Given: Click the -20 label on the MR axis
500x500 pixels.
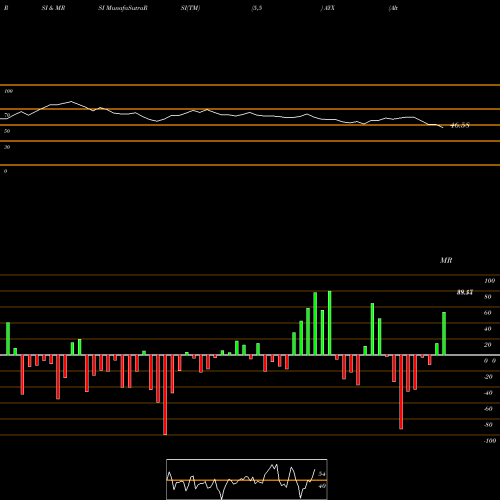Looking at the screenshot, I should point(488,377).
